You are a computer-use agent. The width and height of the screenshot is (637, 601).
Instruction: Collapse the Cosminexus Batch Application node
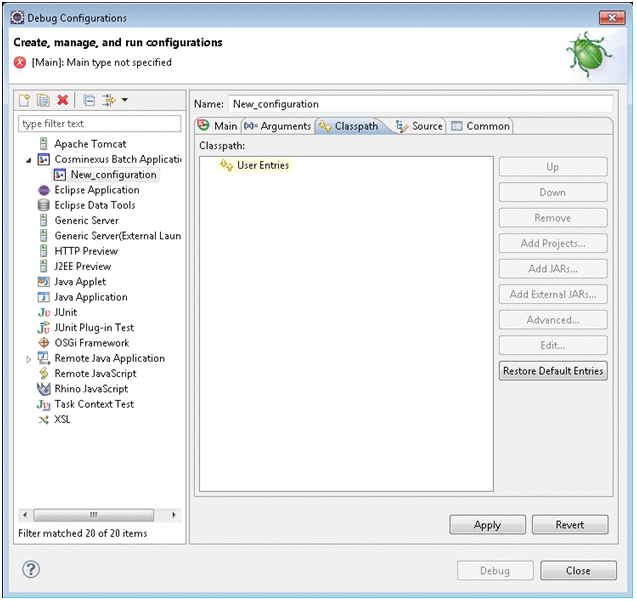[28, 160]
